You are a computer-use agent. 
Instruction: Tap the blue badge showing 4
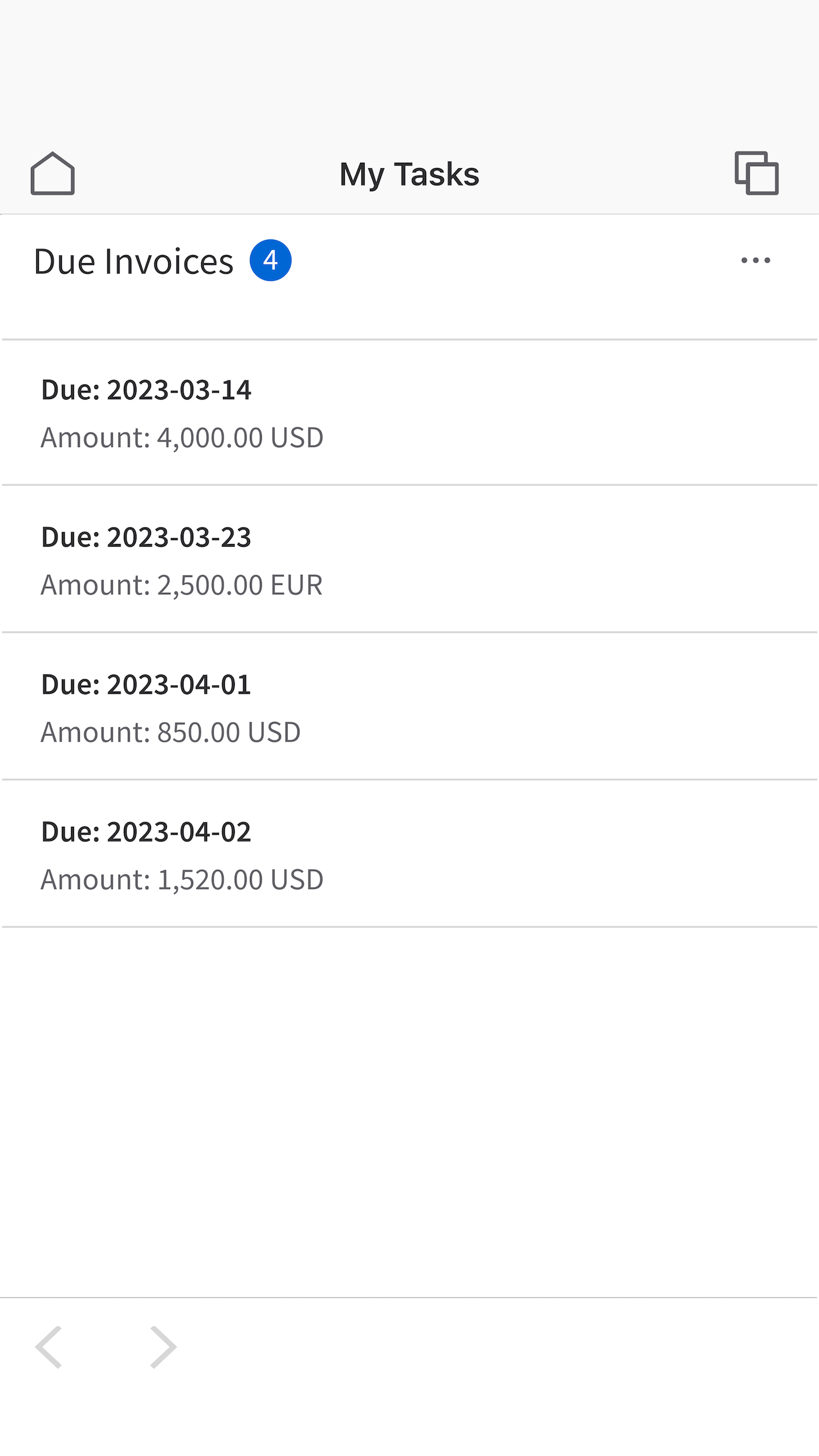[x=270, y=260]
